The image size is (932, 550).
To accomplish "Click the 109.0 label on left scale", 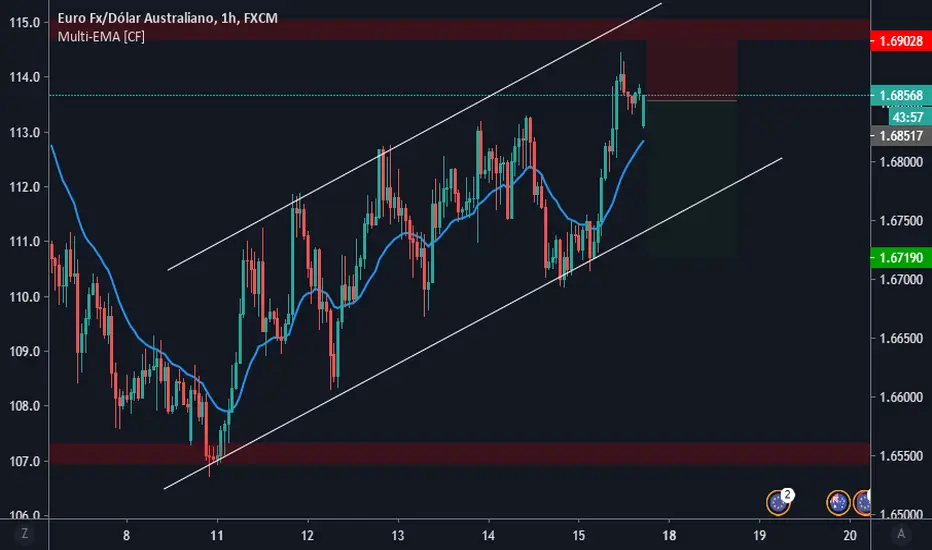I will click(25, 351).
